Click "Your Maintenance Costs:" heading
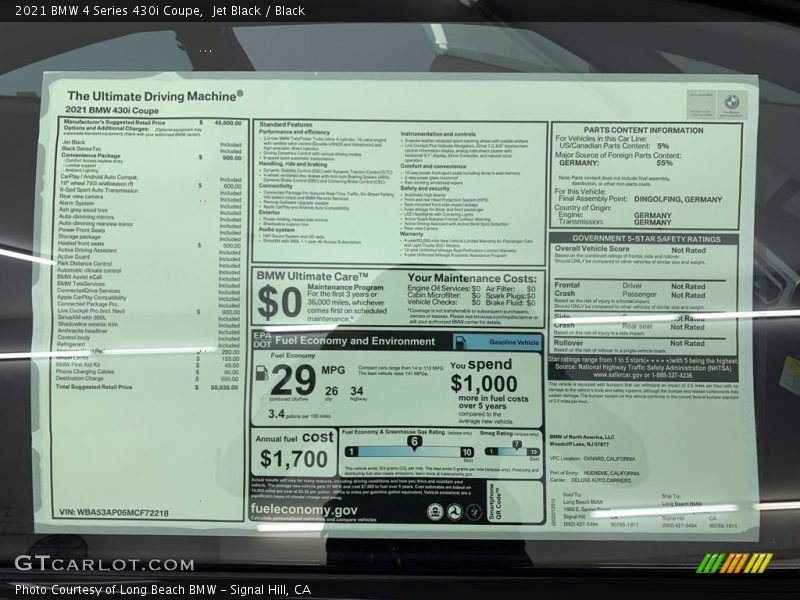This screenshot has height=600, width=800. click(472, 278)
